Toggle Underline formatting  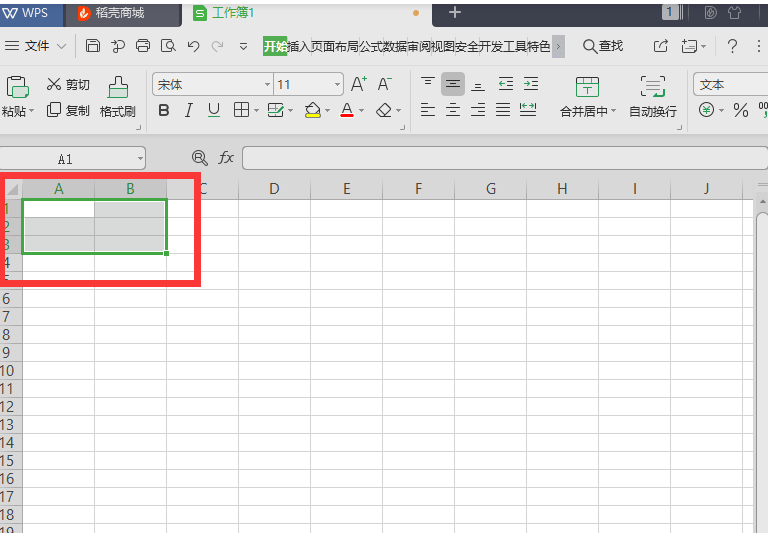point(213,111)
